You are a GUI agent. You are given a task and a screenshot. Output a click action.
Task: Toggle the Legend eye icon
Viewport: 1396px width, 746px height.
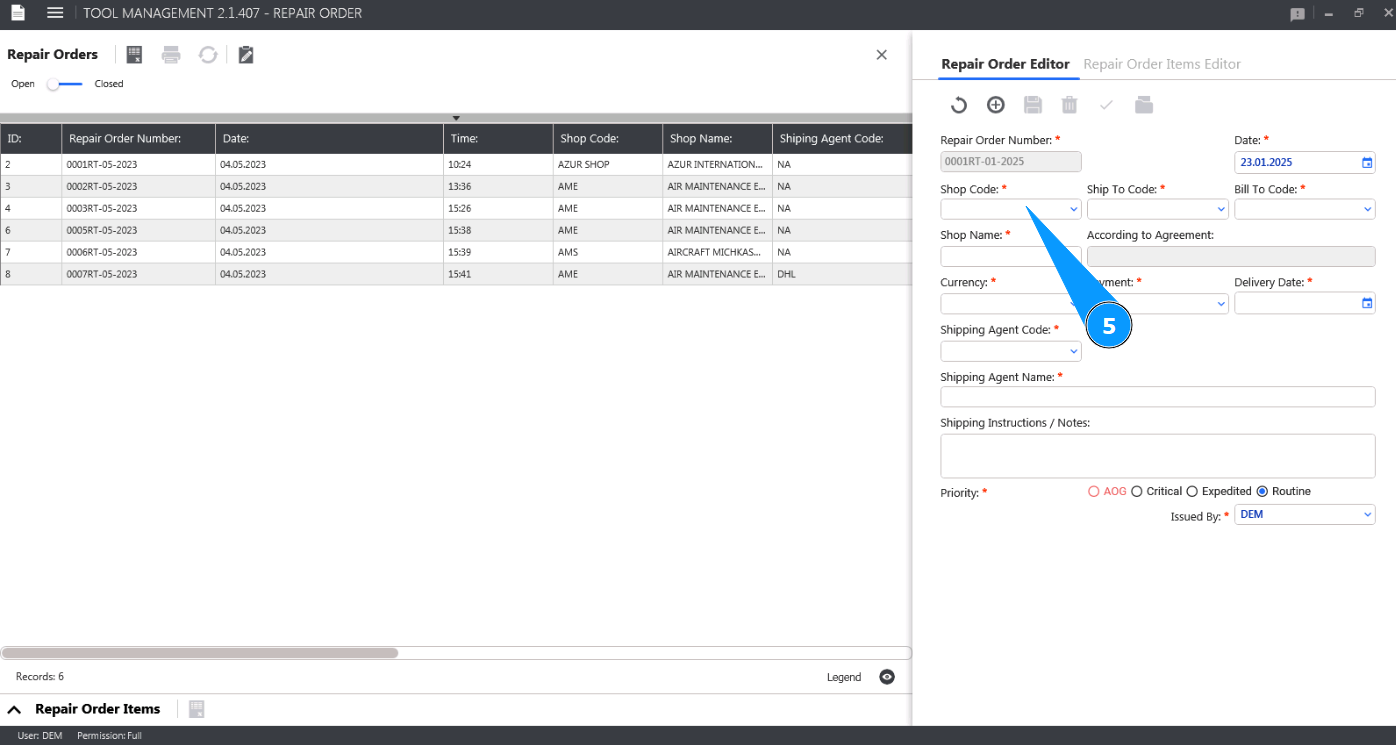point(886,677)
